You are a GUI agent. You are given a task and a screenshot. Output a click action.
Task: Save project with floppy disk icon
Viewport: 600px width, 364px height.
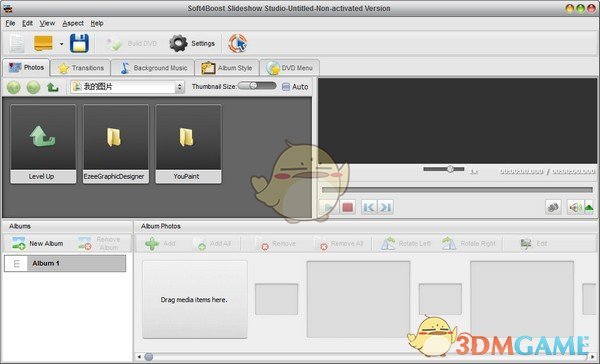coord(80,43)
